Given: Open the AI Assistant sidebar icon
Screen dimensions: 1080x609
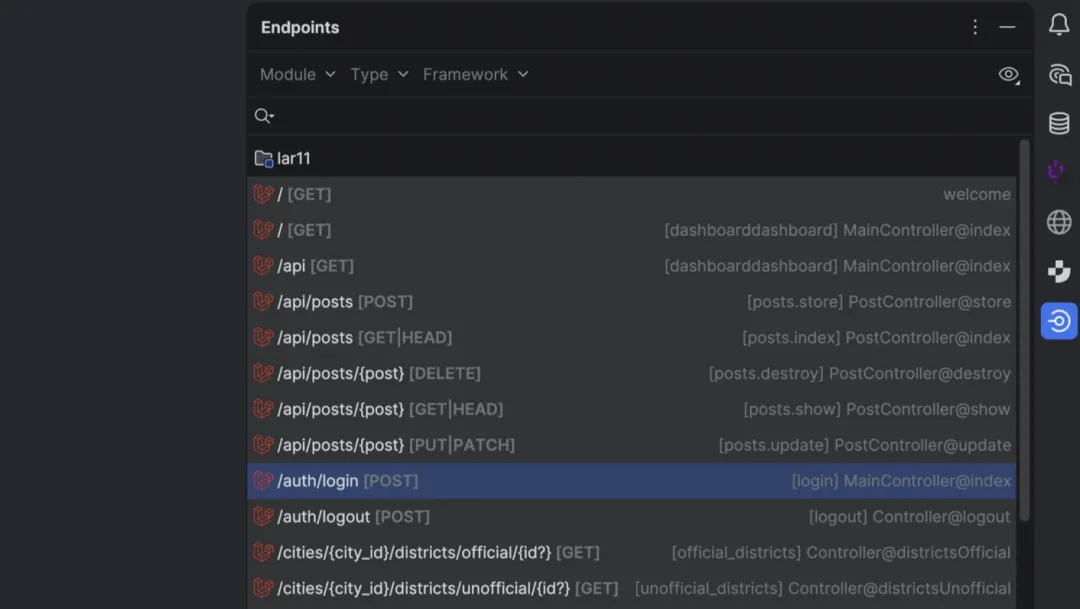Looking at the screenshot, I should point(1059,75).
